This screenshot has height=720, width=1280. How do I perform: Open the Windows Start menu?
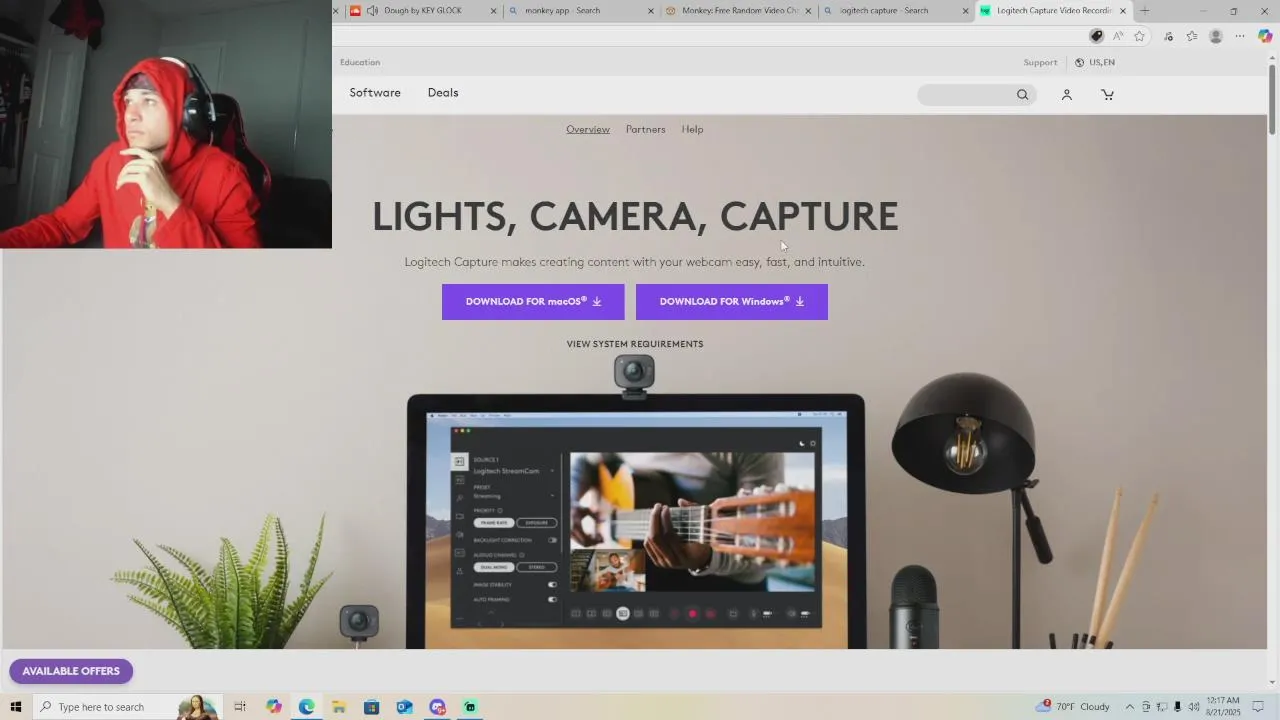coord(15,707)
